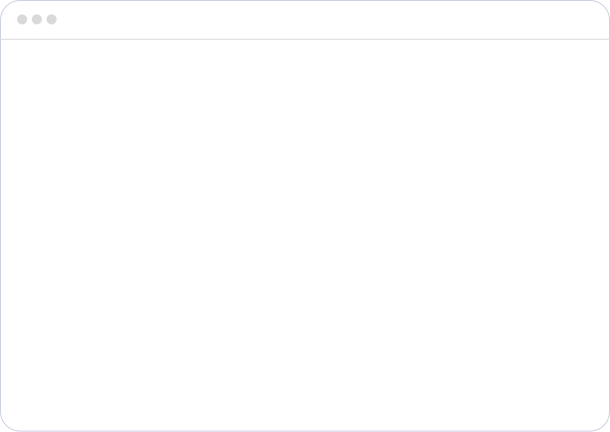610x432 pixels.
Task: Click the leftmost gray window dot
Action: click(x=22, y=19)
